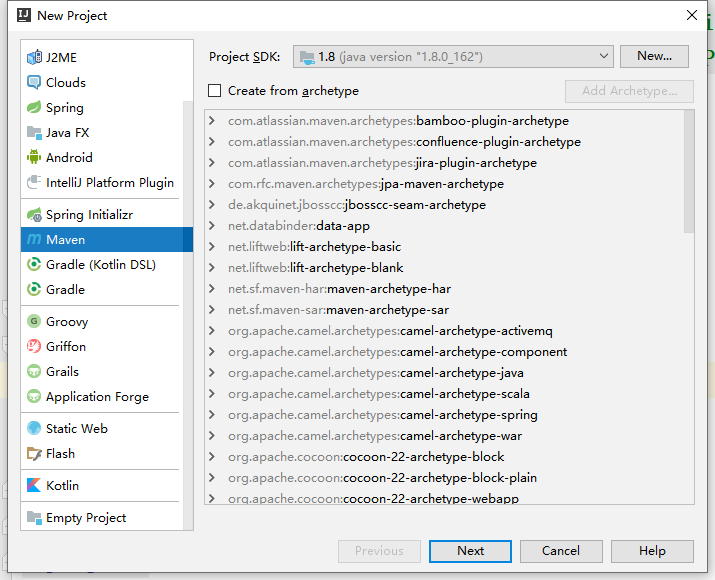Click the Java FX folder icon
715x580 pixels.
[x=34, y=133]
